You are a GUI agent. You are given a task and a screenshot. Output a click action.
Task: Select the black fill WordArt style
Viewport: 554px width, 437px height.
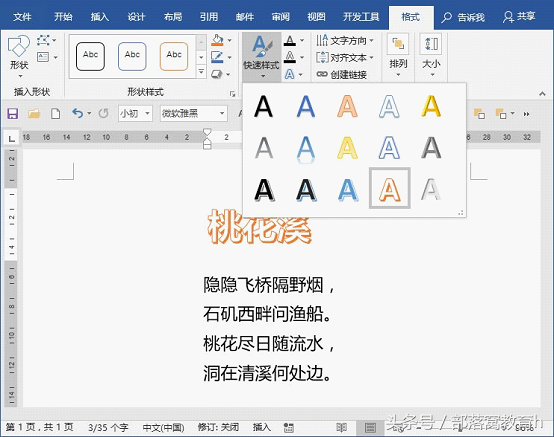(264, 106)
